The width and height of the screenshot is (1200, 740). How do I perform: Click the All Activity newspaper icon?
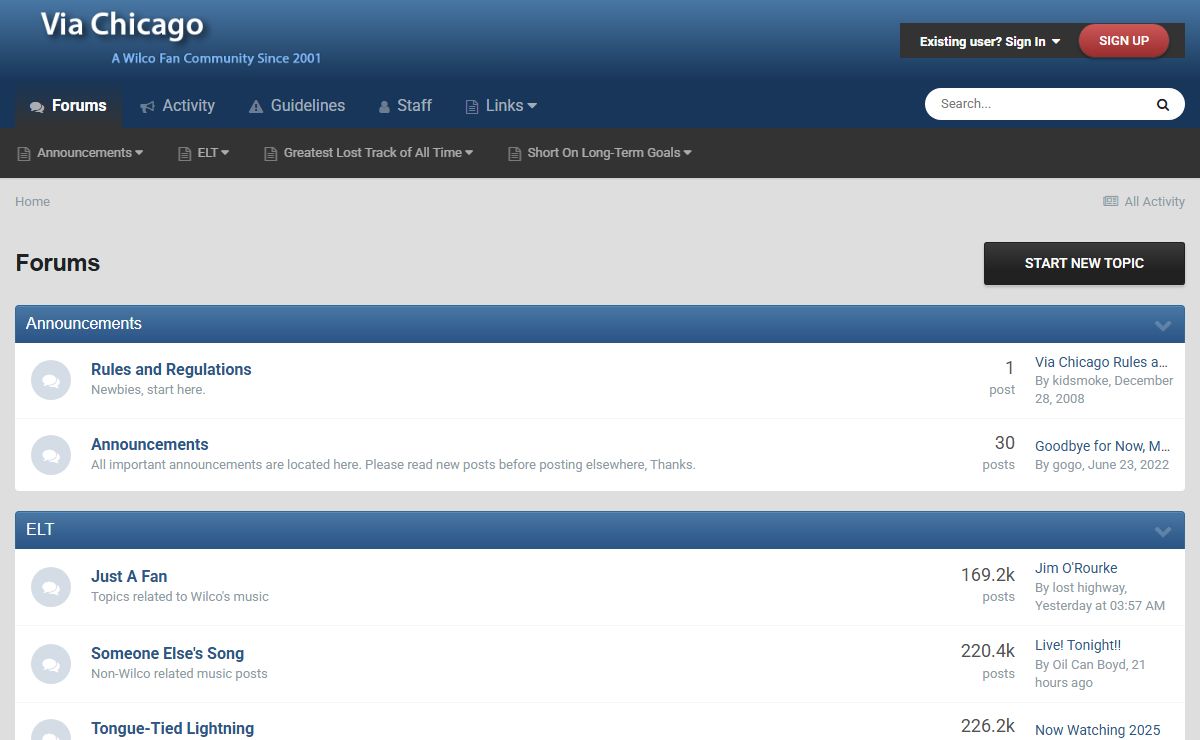(x=1110, y=201)
